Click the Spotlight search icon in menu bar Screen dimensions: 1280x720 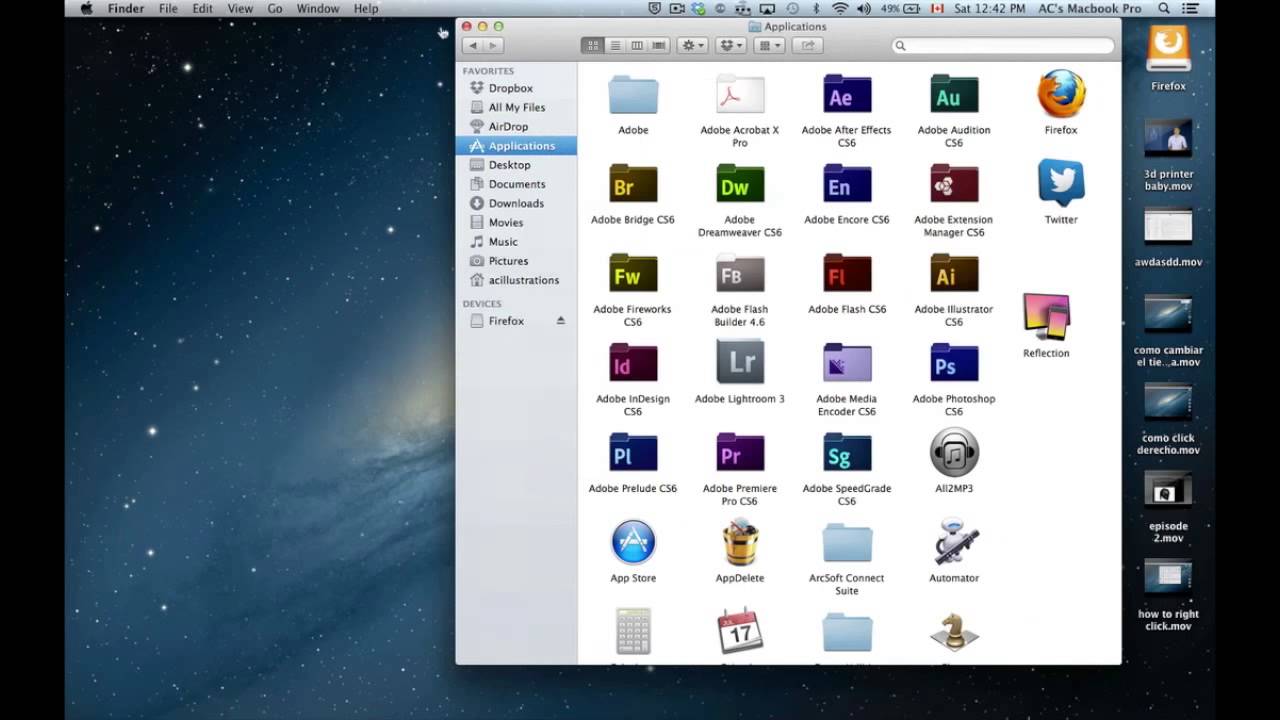tap(1164, 8)
